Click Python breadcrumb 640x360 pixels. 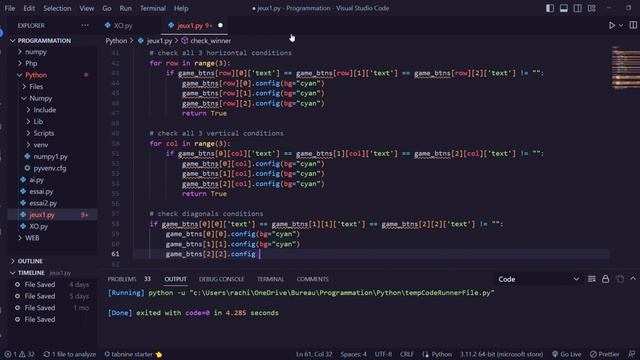pos(116,41)
